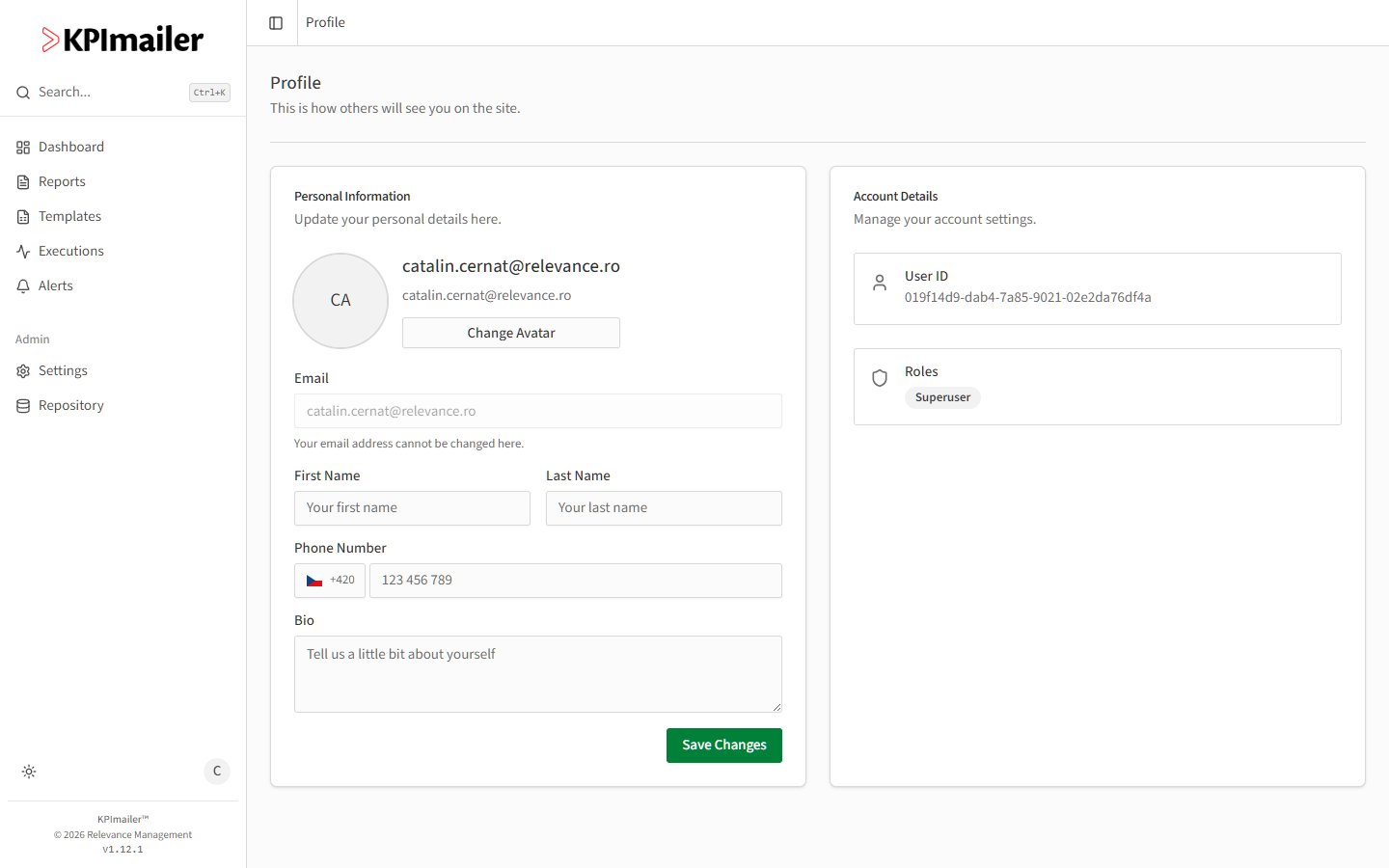Open Alerts section
This screenshot has width=1389, height=868.
(56, 285)
